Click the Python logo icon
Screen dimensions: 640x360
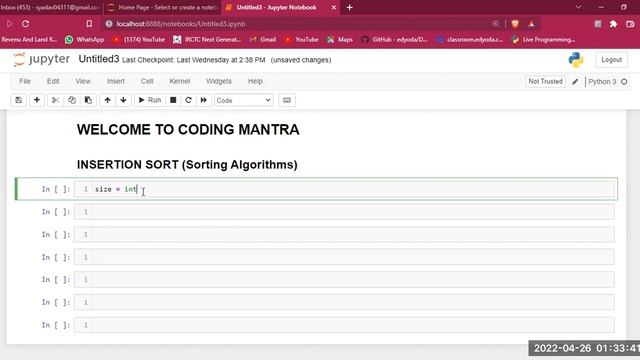tap(576, 60)
